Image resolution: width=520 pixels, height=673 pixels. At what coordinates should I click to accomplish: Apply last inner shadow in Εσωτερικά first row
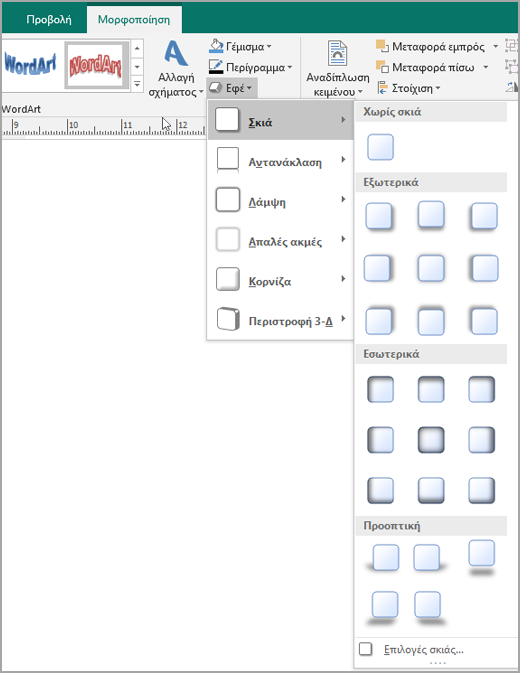(x=481, y=389)
